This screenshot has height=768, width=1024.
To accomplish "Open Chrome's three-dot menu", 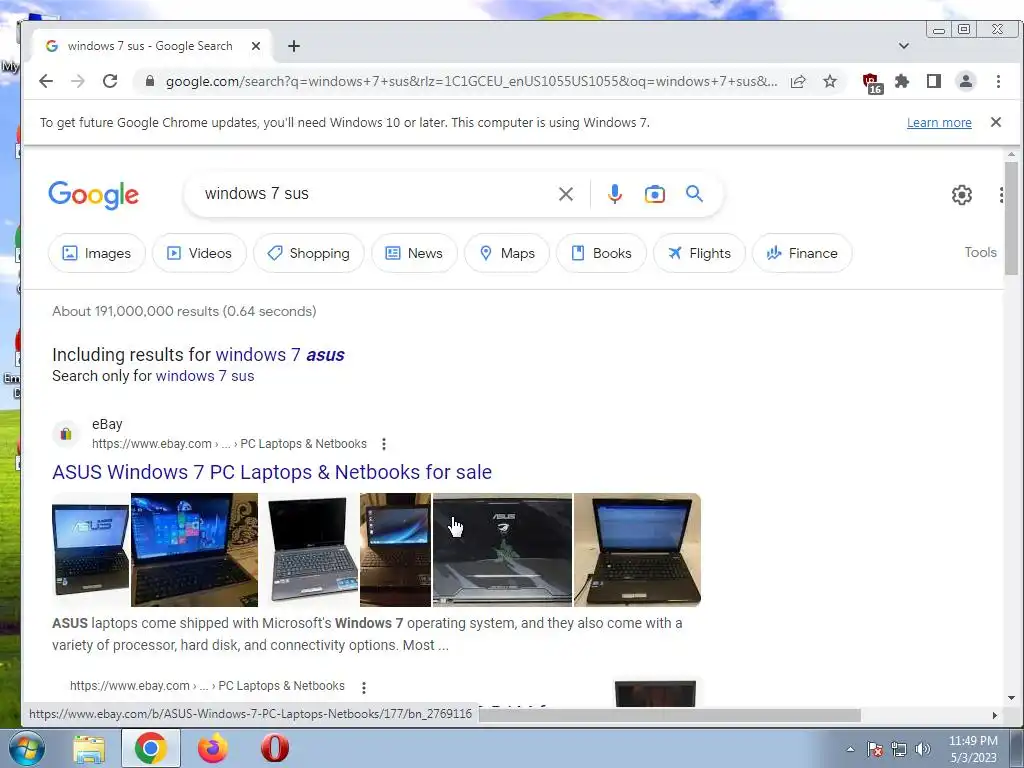I will click(x=998, y=81).
